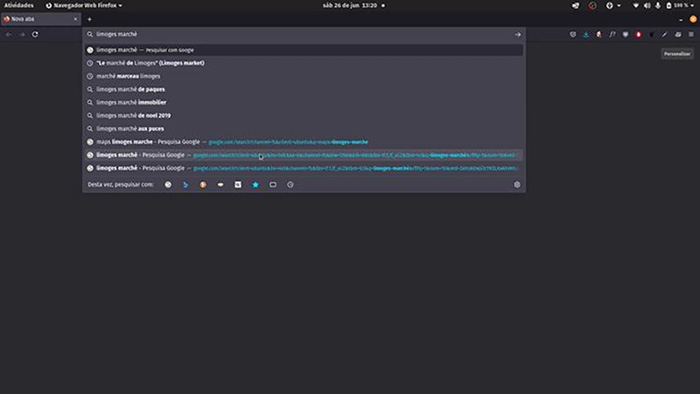This screenshot has height=394, width=700.
Task: Select suggestion 'limoges marché de paques'
Action: click(303, 89)
